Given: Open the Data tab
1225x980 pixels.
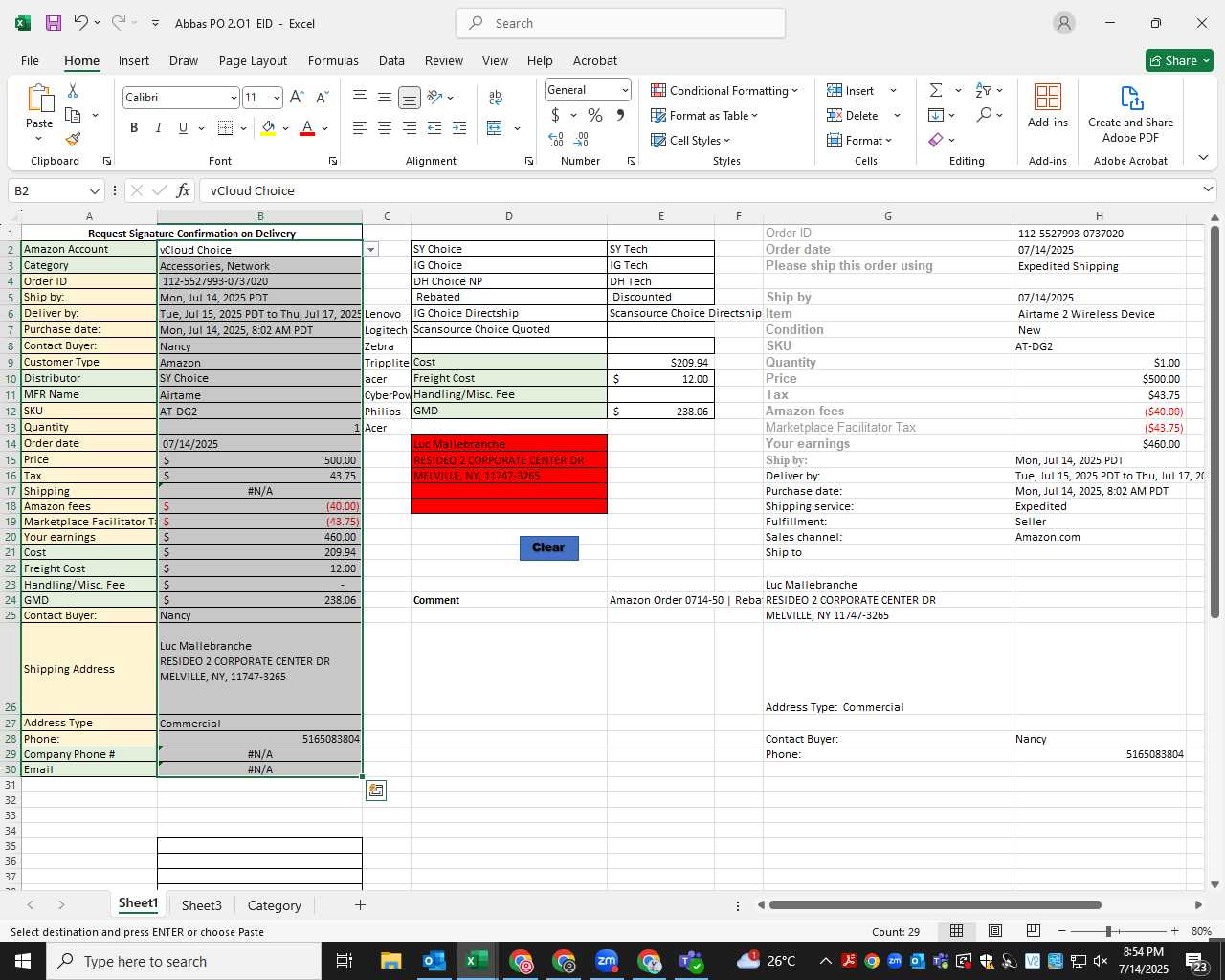Looking at the screenshot, I should pyautogui.click(x=391, y=60).
